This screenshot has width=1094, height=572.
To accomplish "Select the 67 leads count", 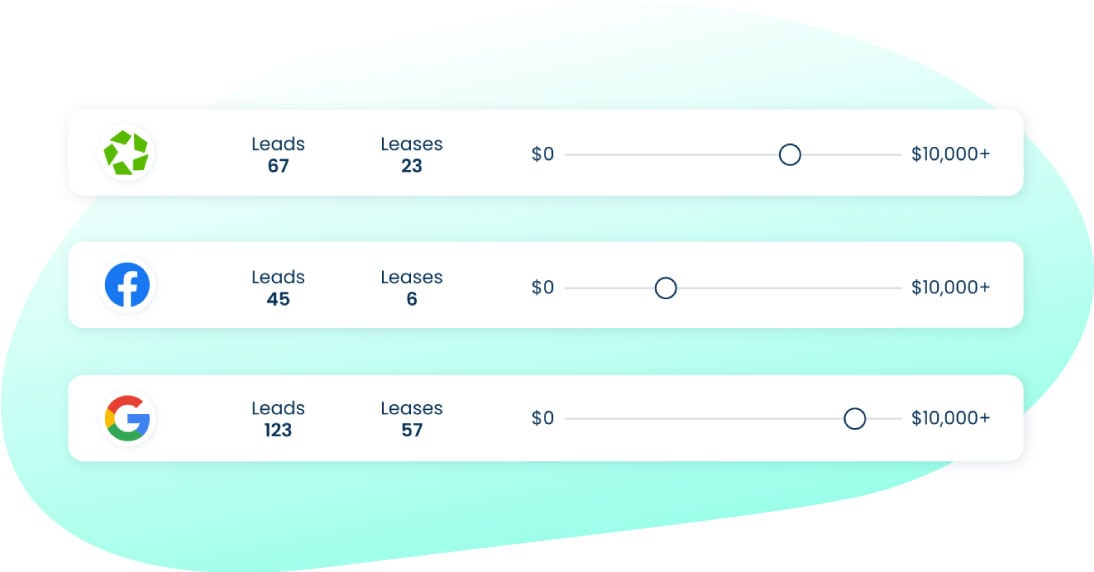I will click(278, 166).
